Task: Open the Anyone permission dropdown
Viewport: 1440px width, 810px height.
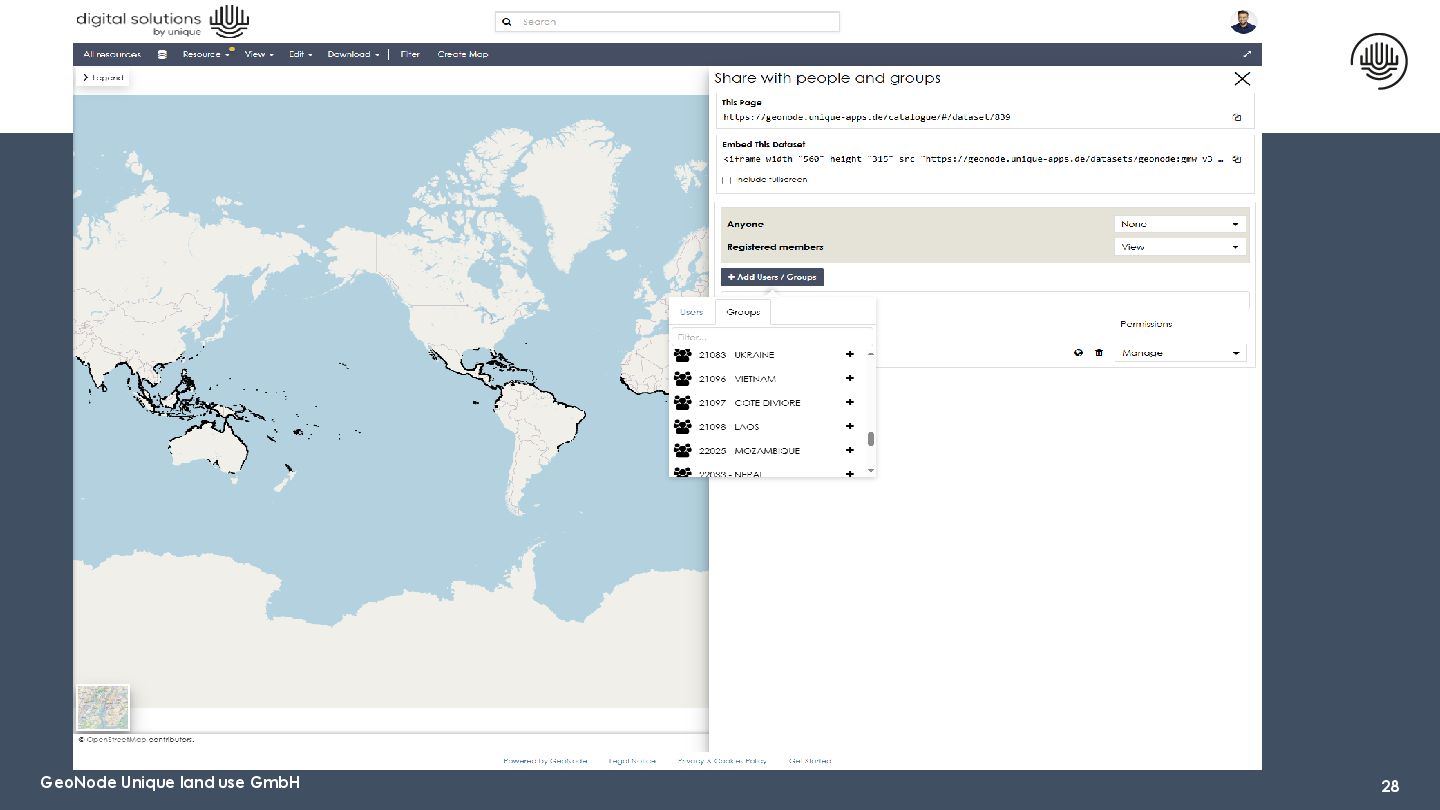Action: point(1180,224)
